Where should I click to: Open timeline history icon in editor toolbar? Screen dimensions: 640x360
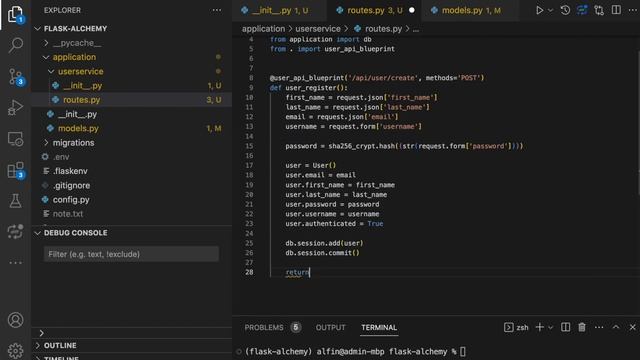pyautogui.click(x=565, y=10)
